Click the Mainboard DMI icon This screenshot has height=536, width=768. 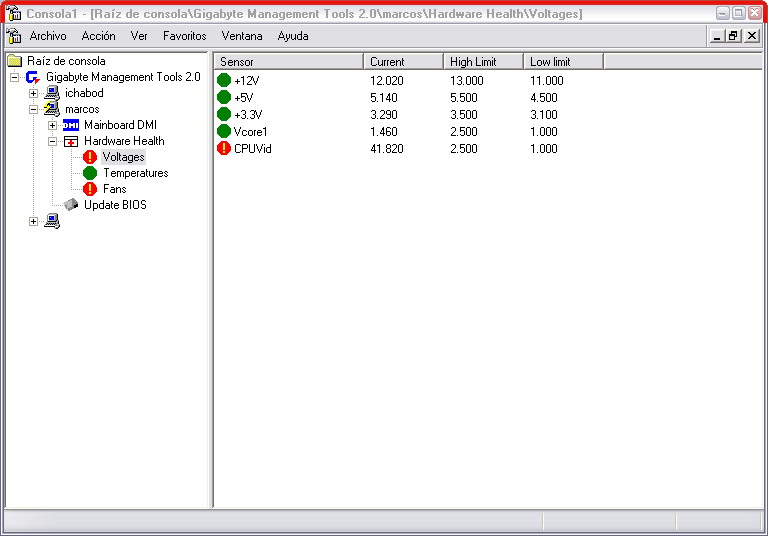pos(71,125)
